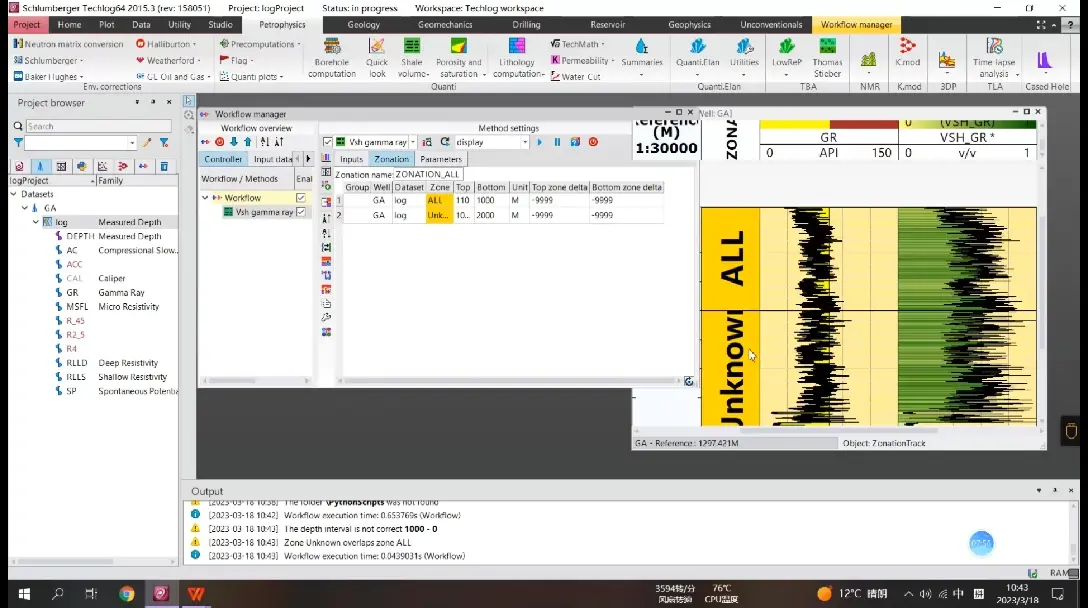This screenshot has width=1088, height=608.
Task: Click the funnel filter icon beside the filter box
Action: 19,143
